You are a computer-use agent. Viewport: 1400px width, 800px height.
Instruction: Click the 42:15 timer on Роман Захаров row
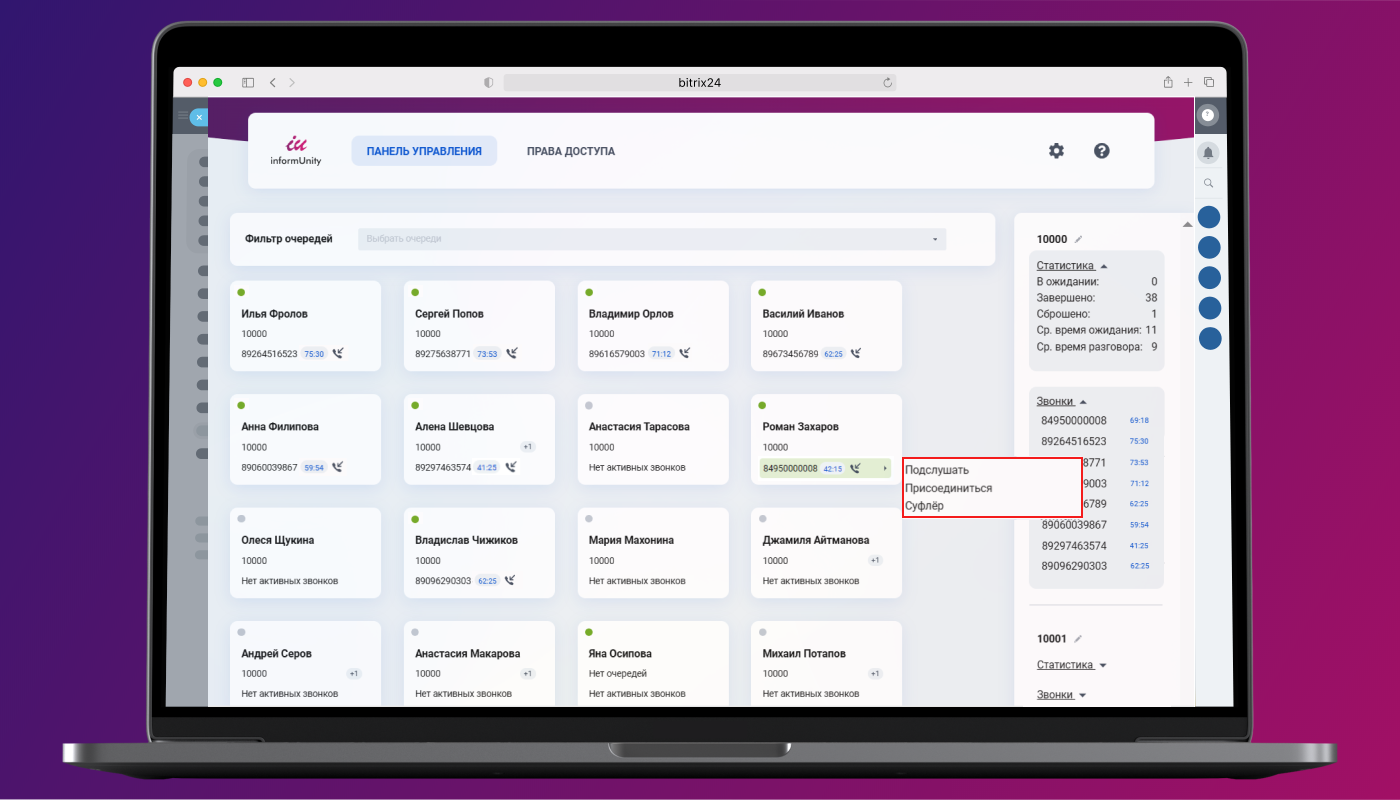(x=832, y=468)
